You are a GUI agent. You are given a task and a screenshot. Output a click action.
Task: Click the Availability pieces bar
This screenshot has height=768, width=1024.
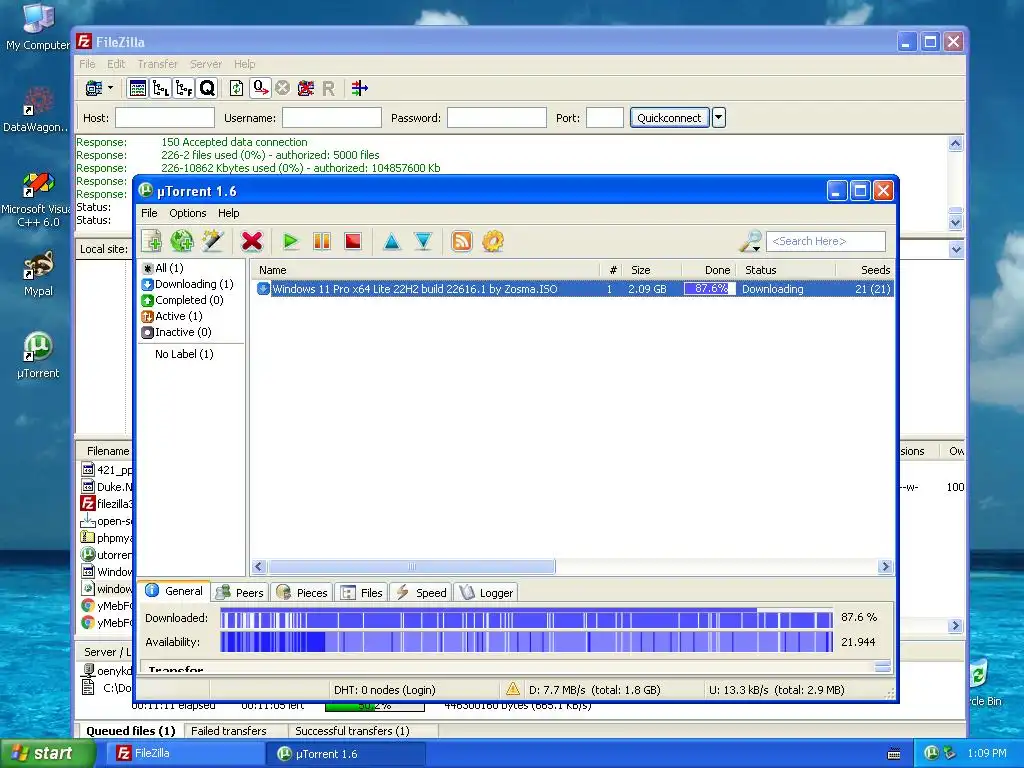coord(526,642)
